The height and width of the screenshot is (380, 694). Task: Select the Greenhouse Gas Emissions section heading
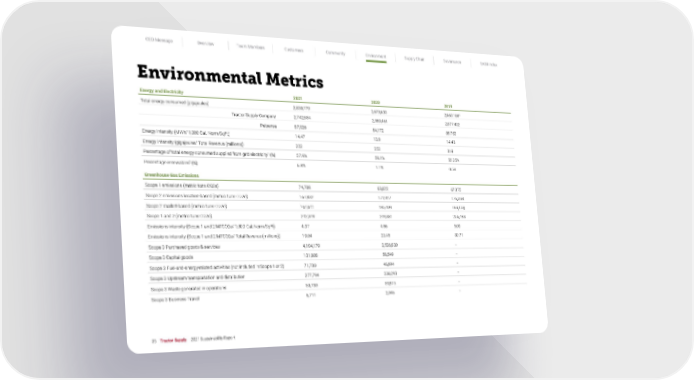coord(171,175)
